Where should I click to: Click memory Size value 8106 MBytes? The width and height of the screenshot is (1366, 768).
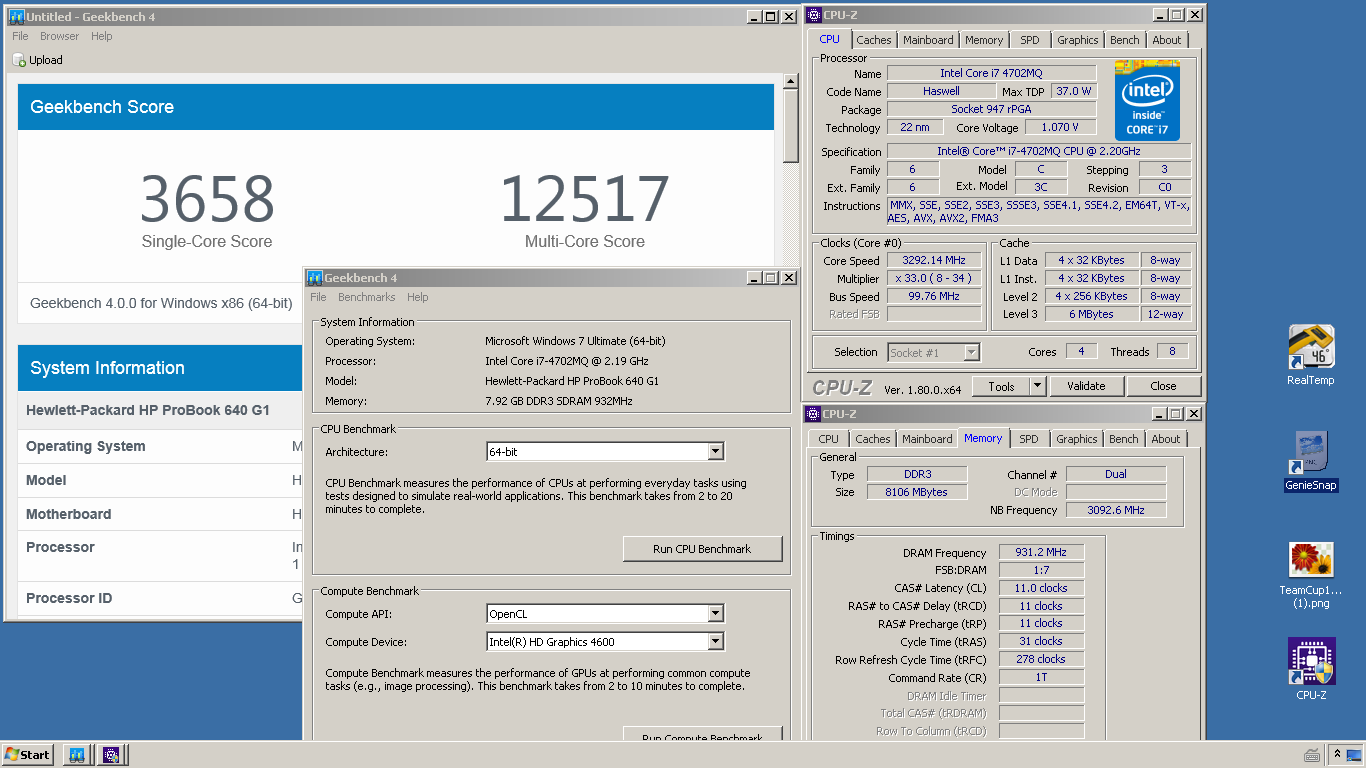pos(916,492)
